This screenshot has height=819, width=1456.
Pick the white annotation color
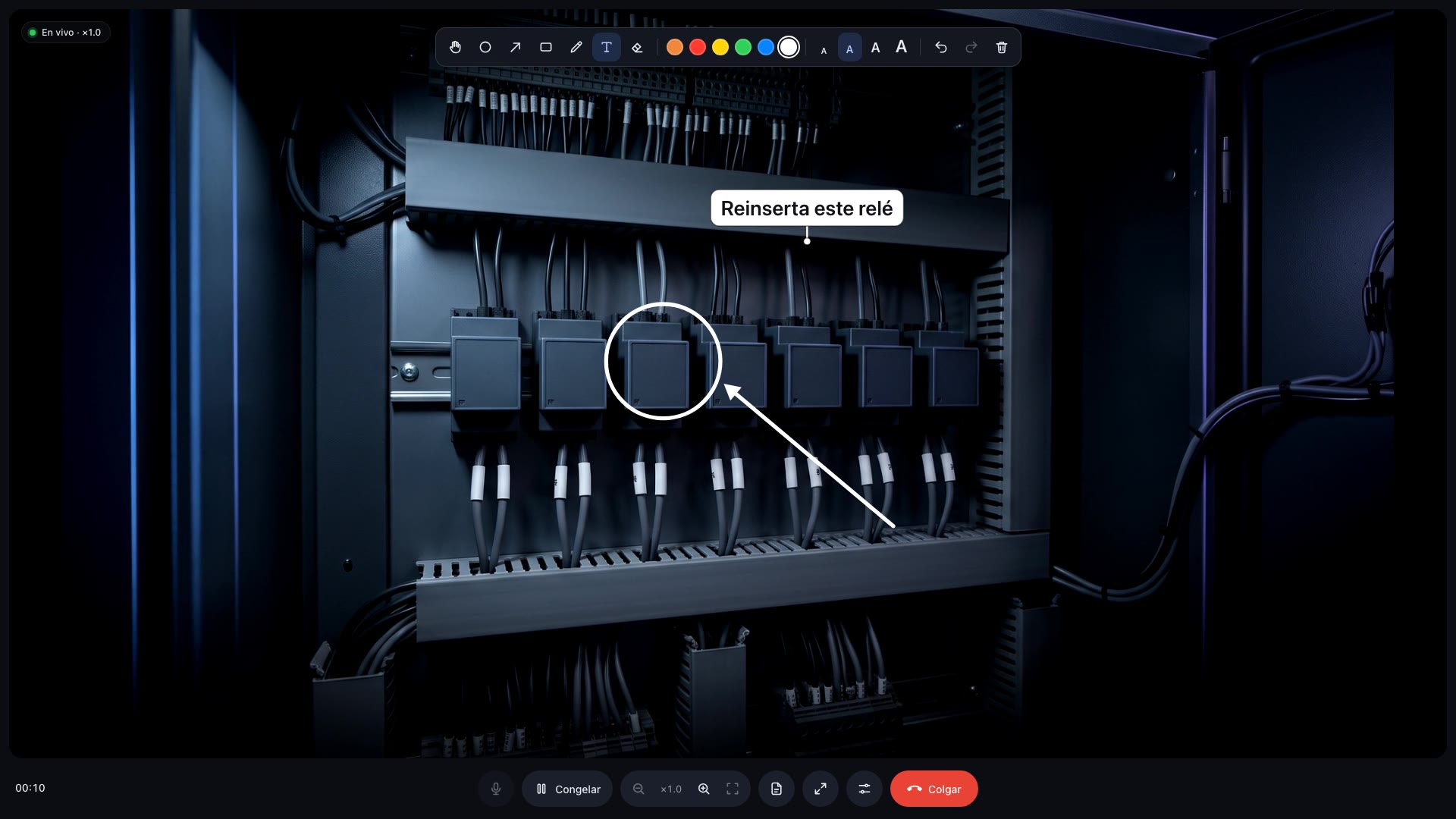point(789,47)
